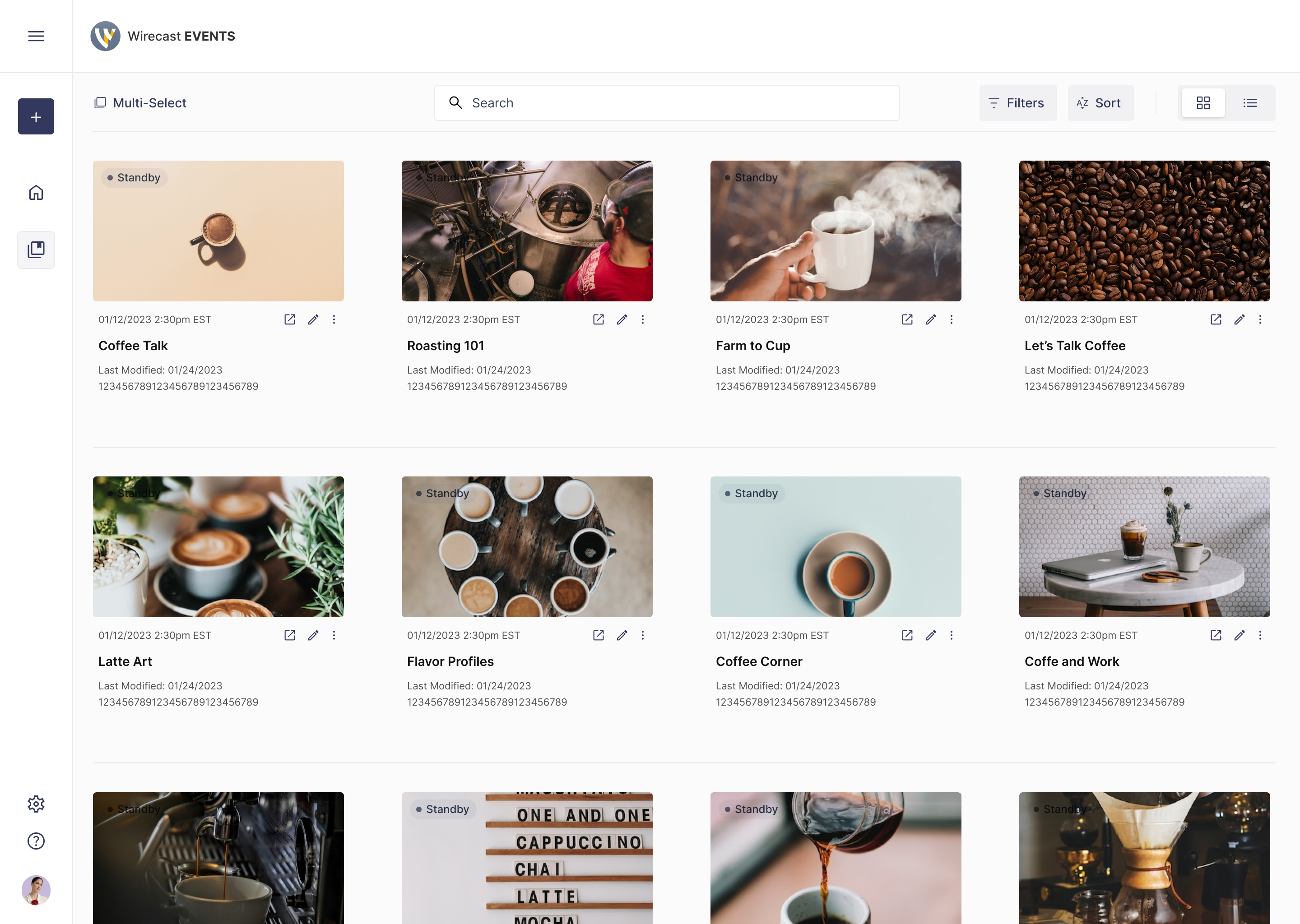The image size is (1300, 924).
Task: Click the Search input field
Action: (x=667, y=103)
